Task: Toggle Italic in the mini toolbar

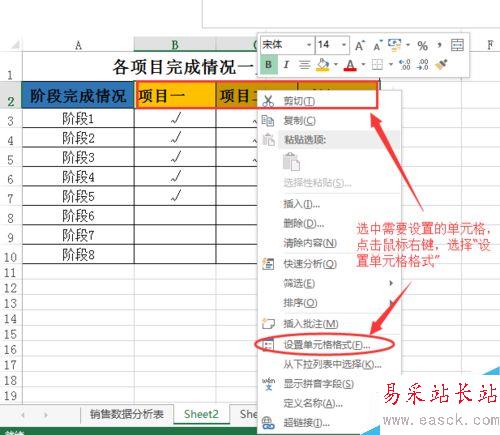Action: click(286, 65)
